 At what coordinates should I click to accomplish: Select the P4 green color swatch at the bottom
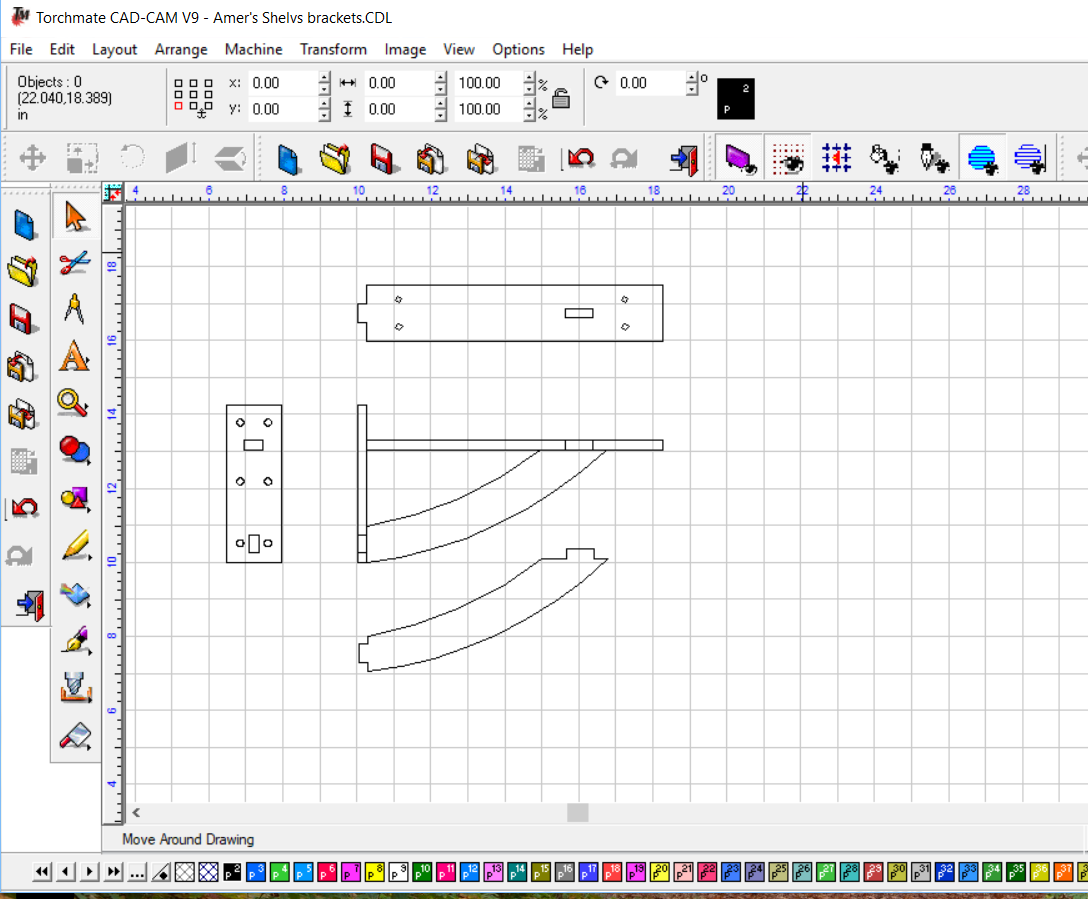click(280, 871)
